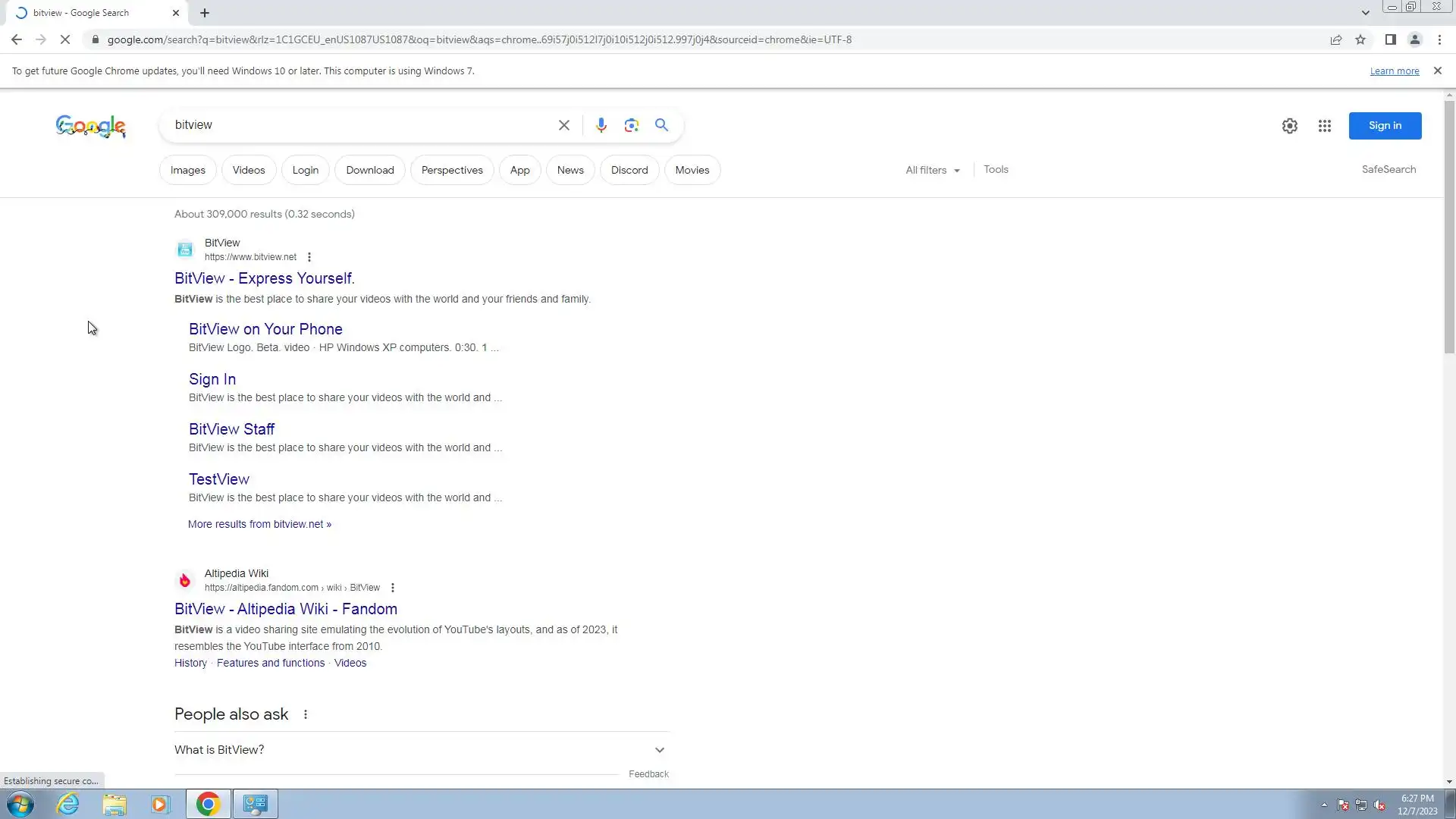Open Chrome side panel icon
The image size is (1456, 819).
1390,39
